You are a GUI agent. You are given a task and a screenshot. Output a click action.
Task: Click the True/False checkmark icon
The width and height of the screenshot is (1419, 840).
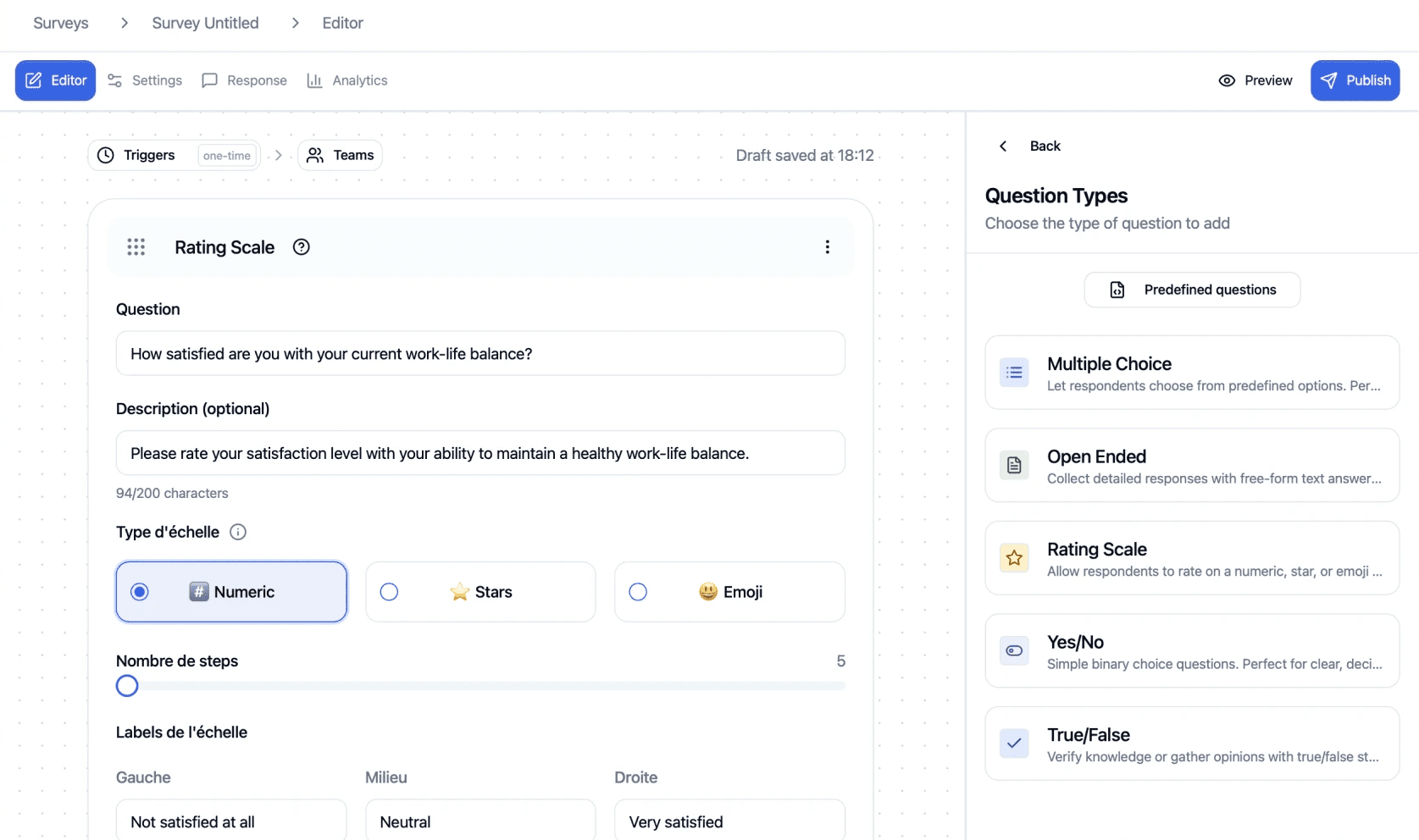pos(1013,743)
